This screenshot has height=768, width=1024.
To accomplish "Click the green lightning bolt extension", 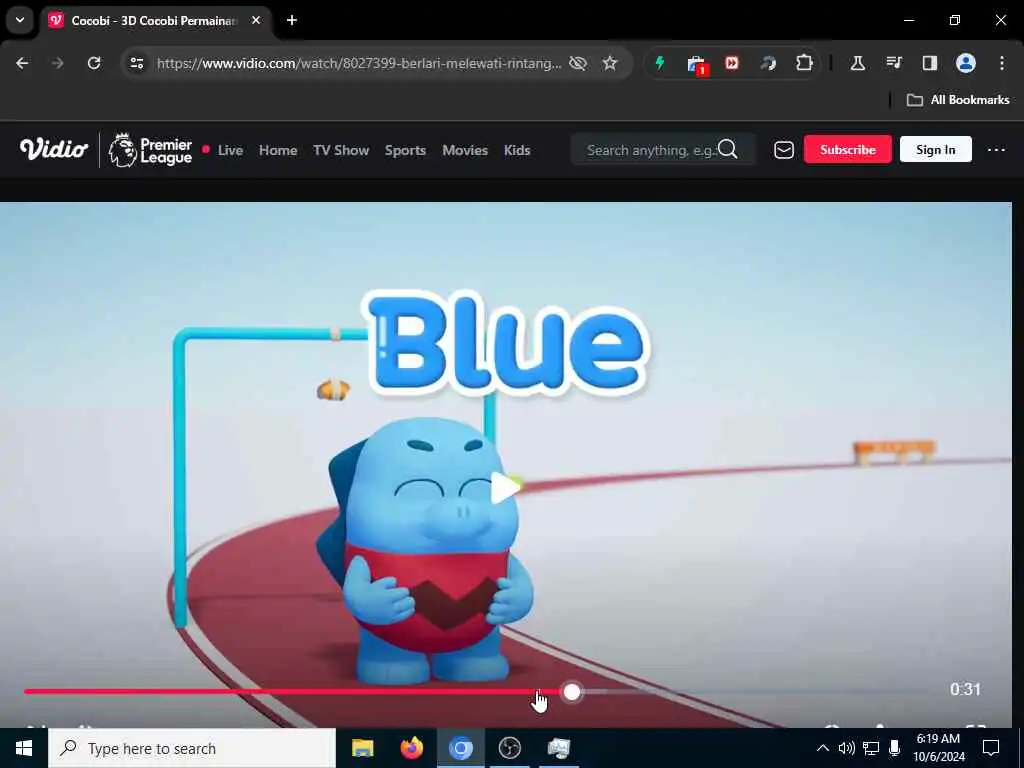I will pyautogui.click(x=660, y=63).
